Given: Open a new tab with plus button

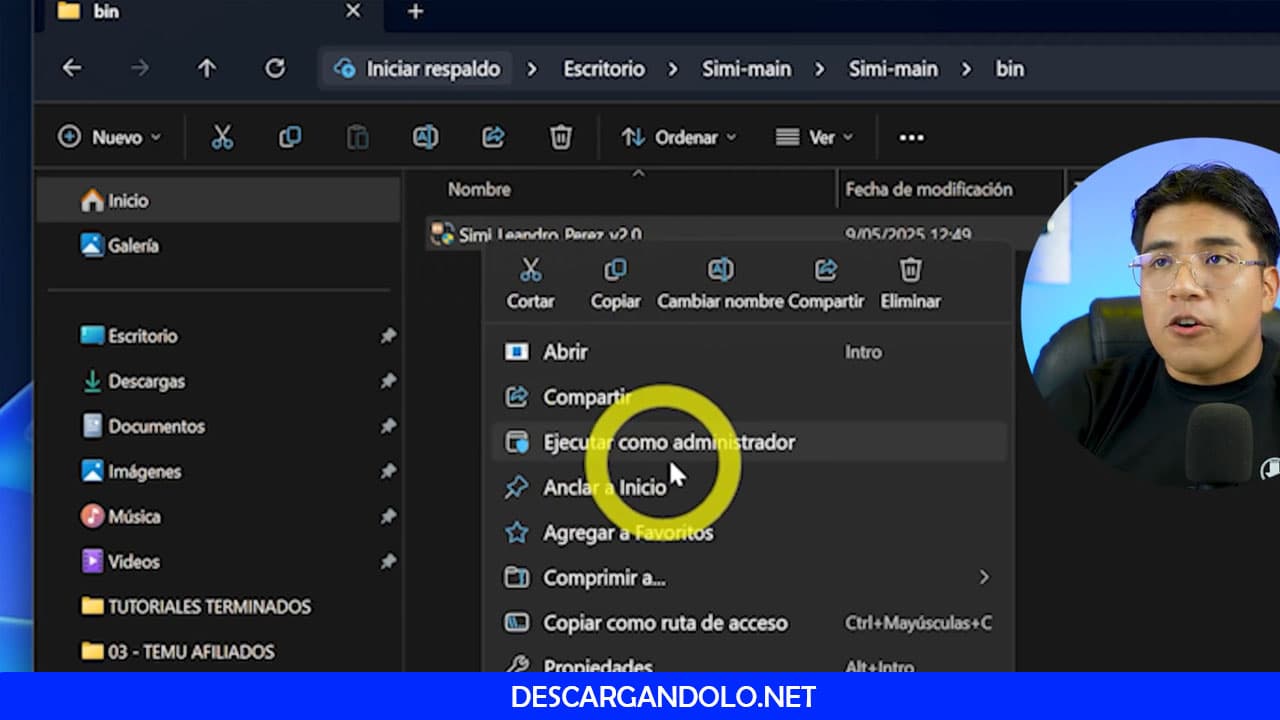Looking at the screenshot, I should [x=416, y=11].
